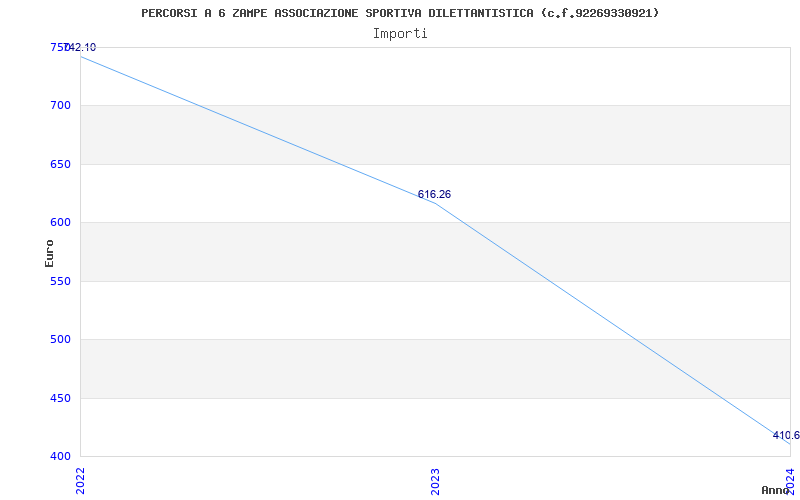Click the 2024 x-axis label

point(790,481)
